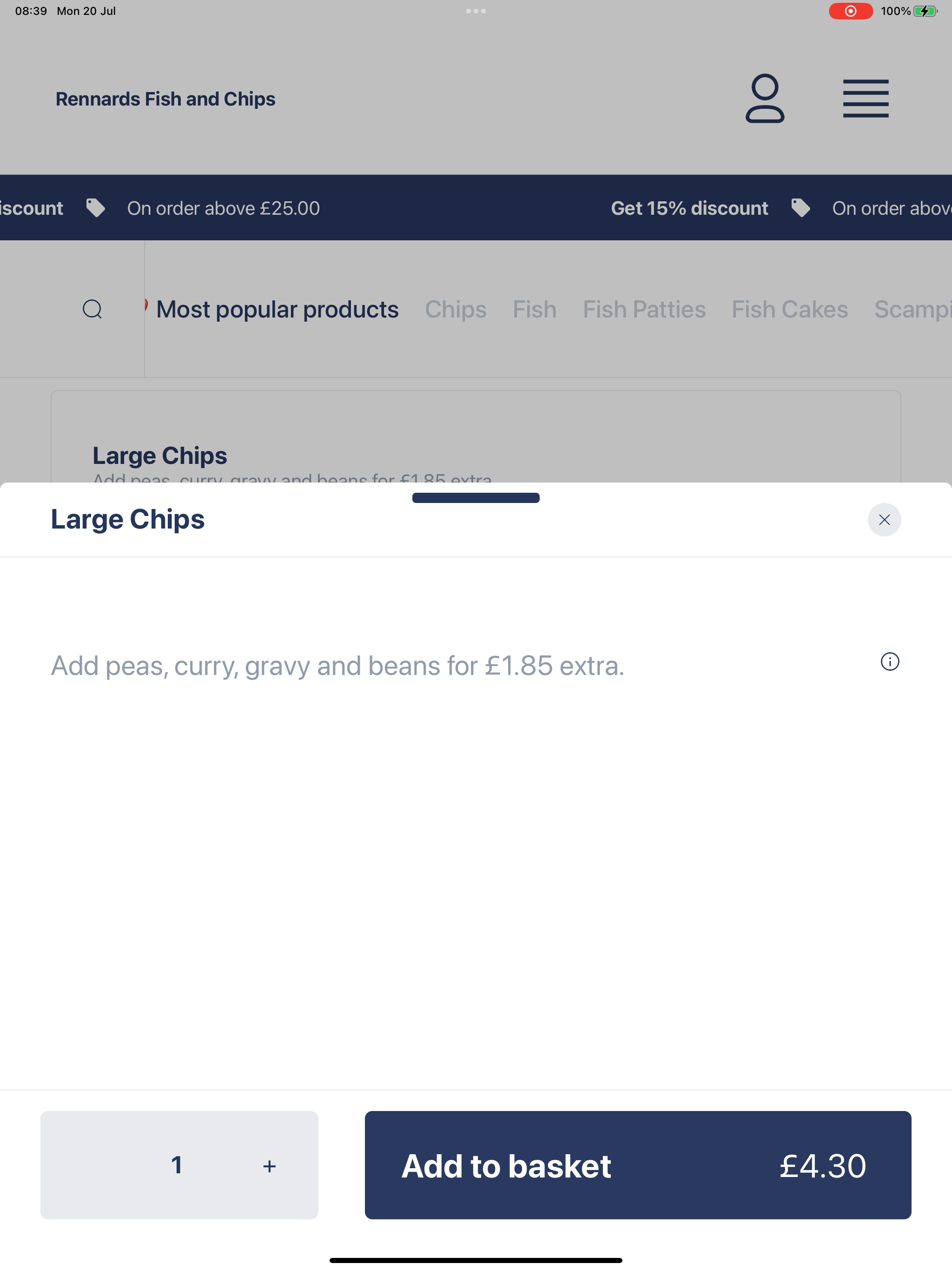
Task: Open the Fish Patties category tab
Action: pos(644,310)
